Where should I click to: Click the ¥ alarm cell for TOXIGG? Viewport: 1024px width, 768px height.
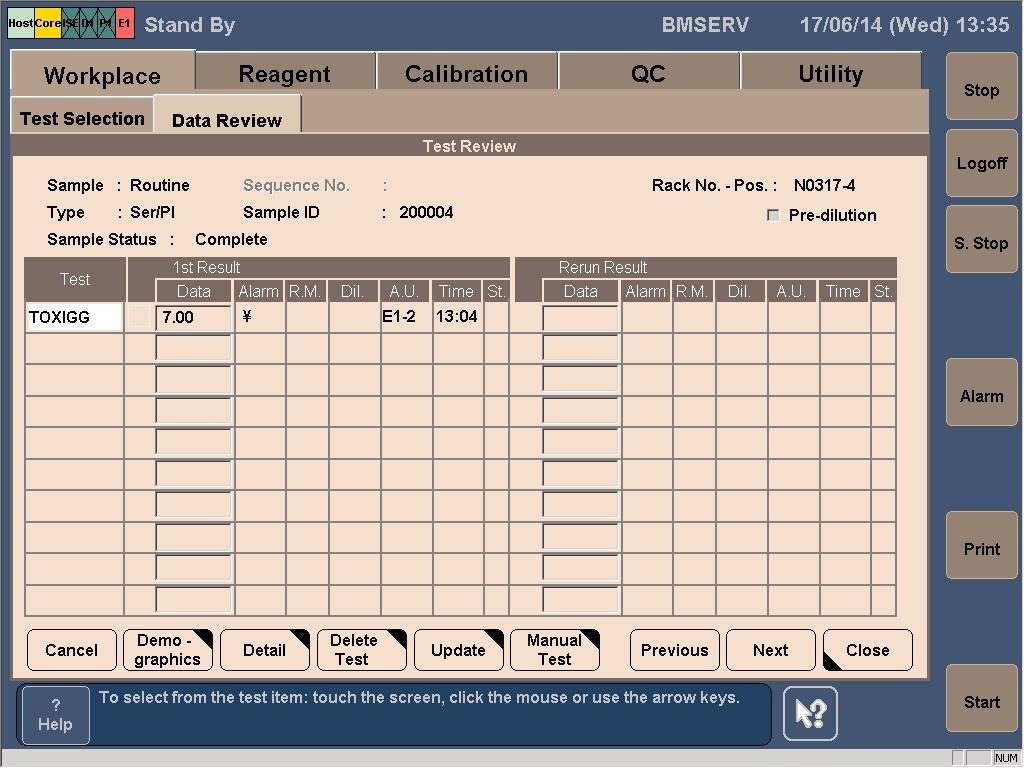click(x=259, y=317)
